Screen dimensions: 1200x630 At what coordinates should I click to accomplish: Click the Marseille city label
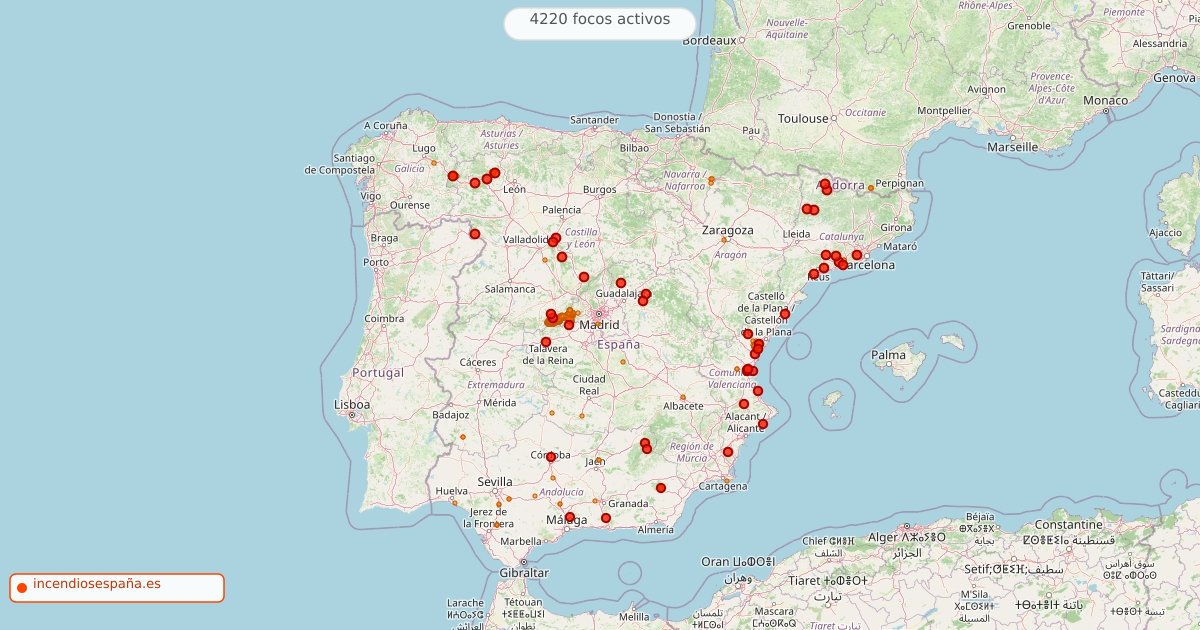point(1013,146)
